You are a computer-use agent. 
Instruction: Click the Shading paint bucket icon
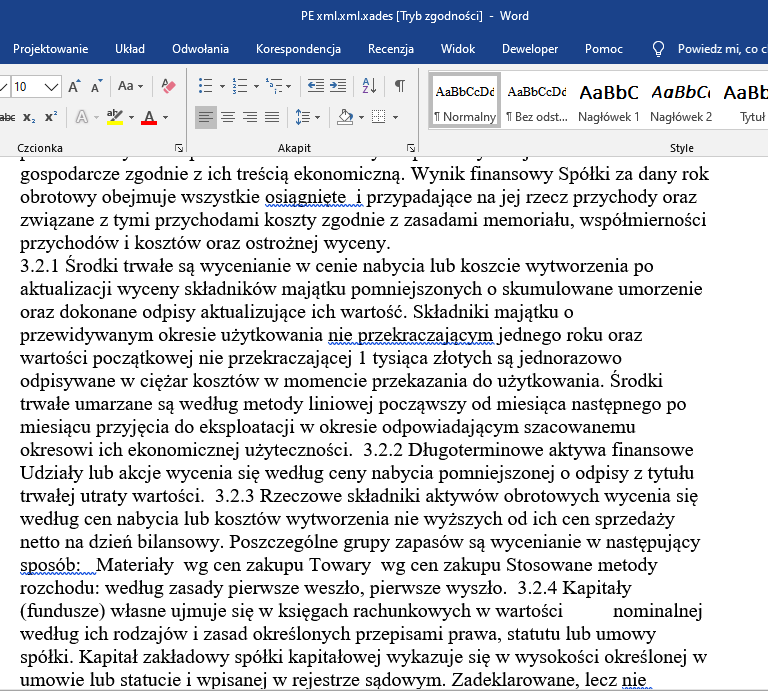[x=345, y=118]
